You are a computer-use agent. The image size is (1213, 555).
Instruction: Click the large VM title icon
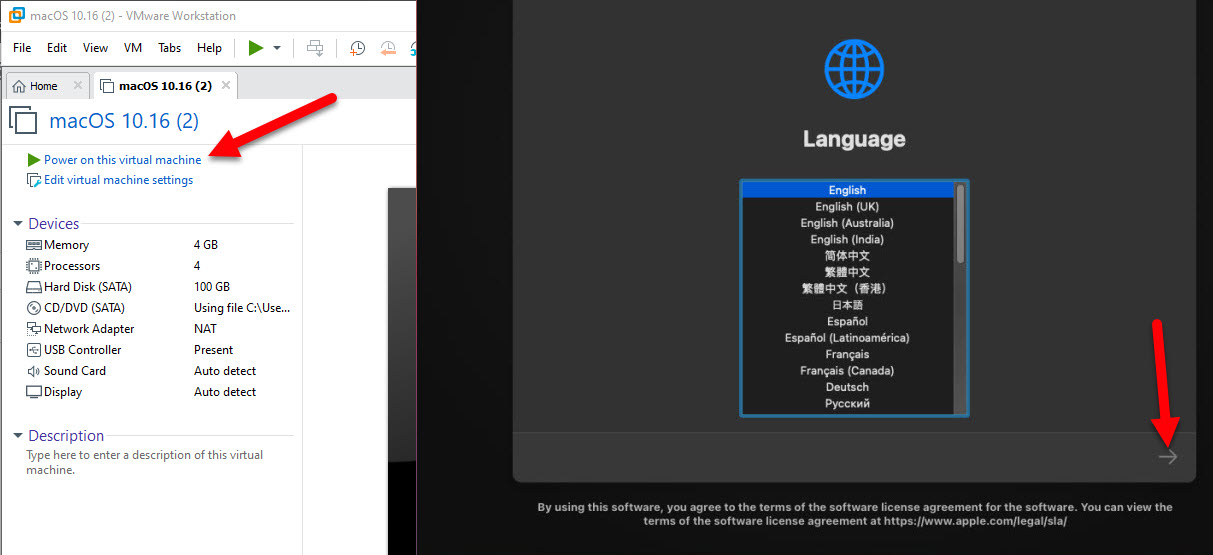click(x=23, y=121)
